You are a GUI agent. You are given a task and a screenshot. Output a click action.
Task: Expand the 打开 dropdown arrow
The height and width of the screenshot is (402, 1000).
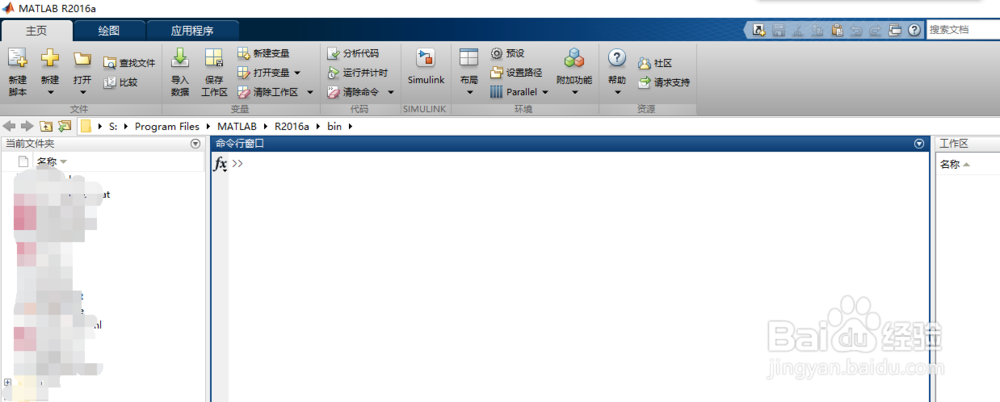tap(82, 93)
